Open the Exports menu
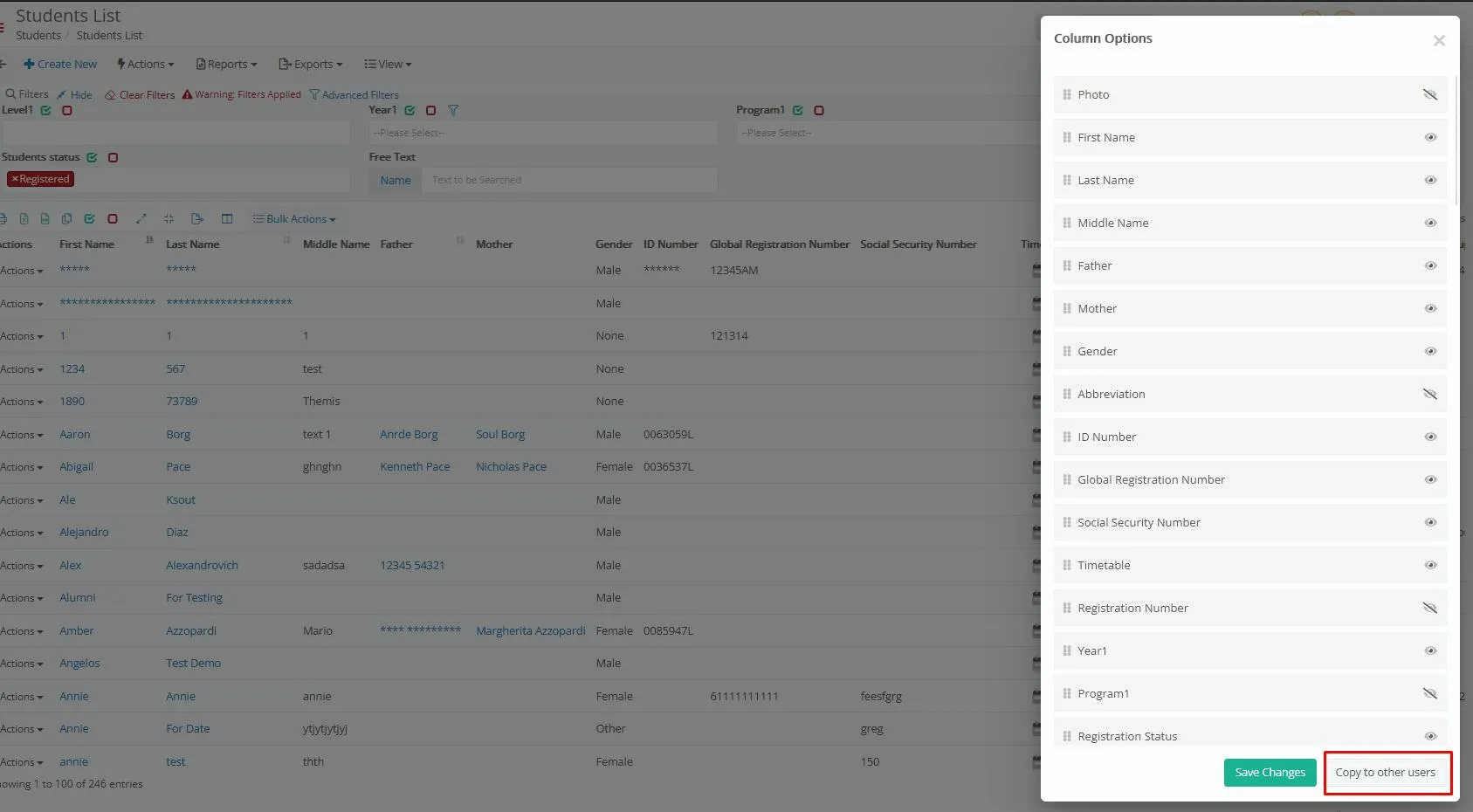 311,65
